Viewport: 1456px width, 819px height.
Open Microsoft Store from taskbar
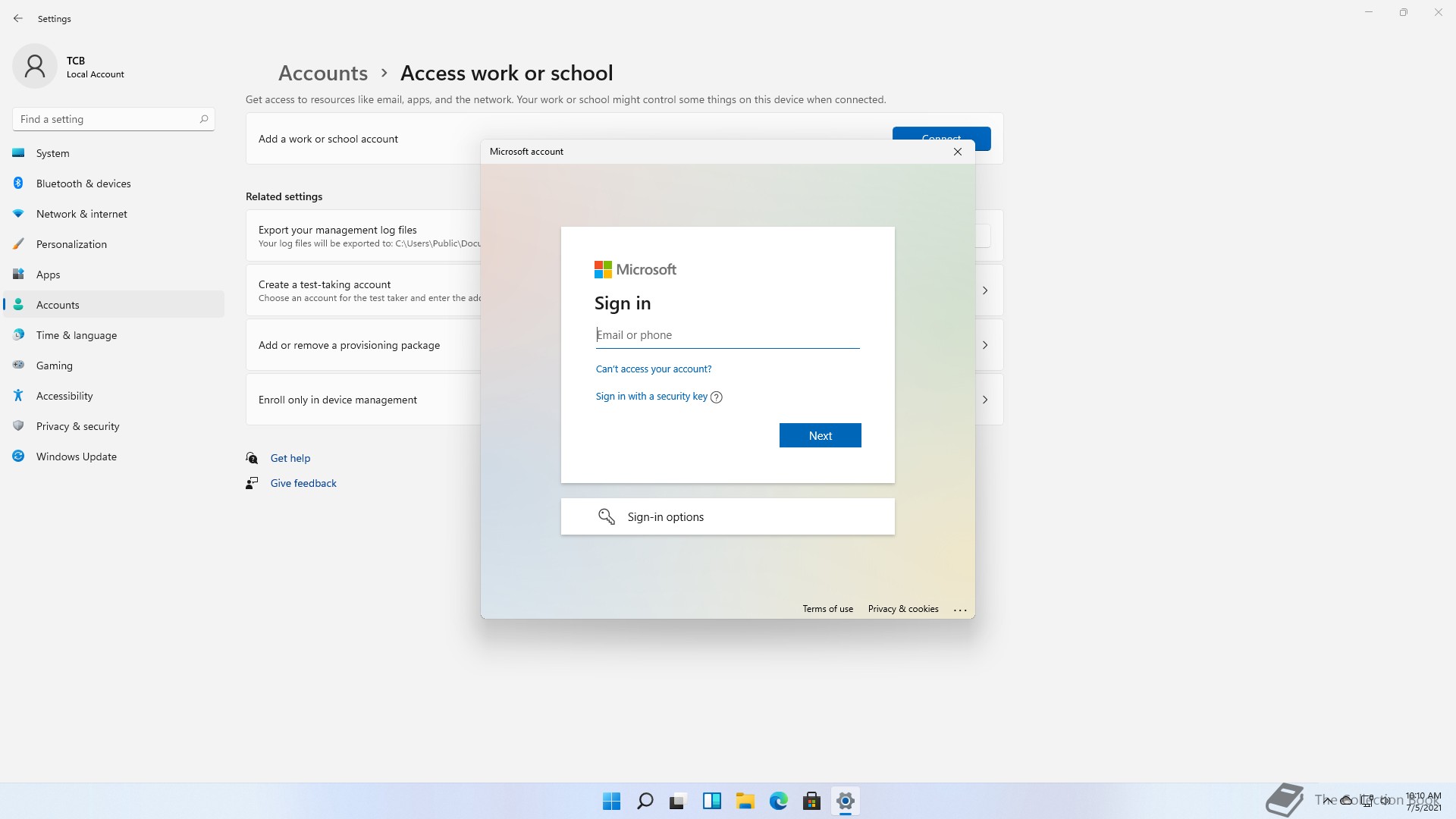tap(811, 801)
